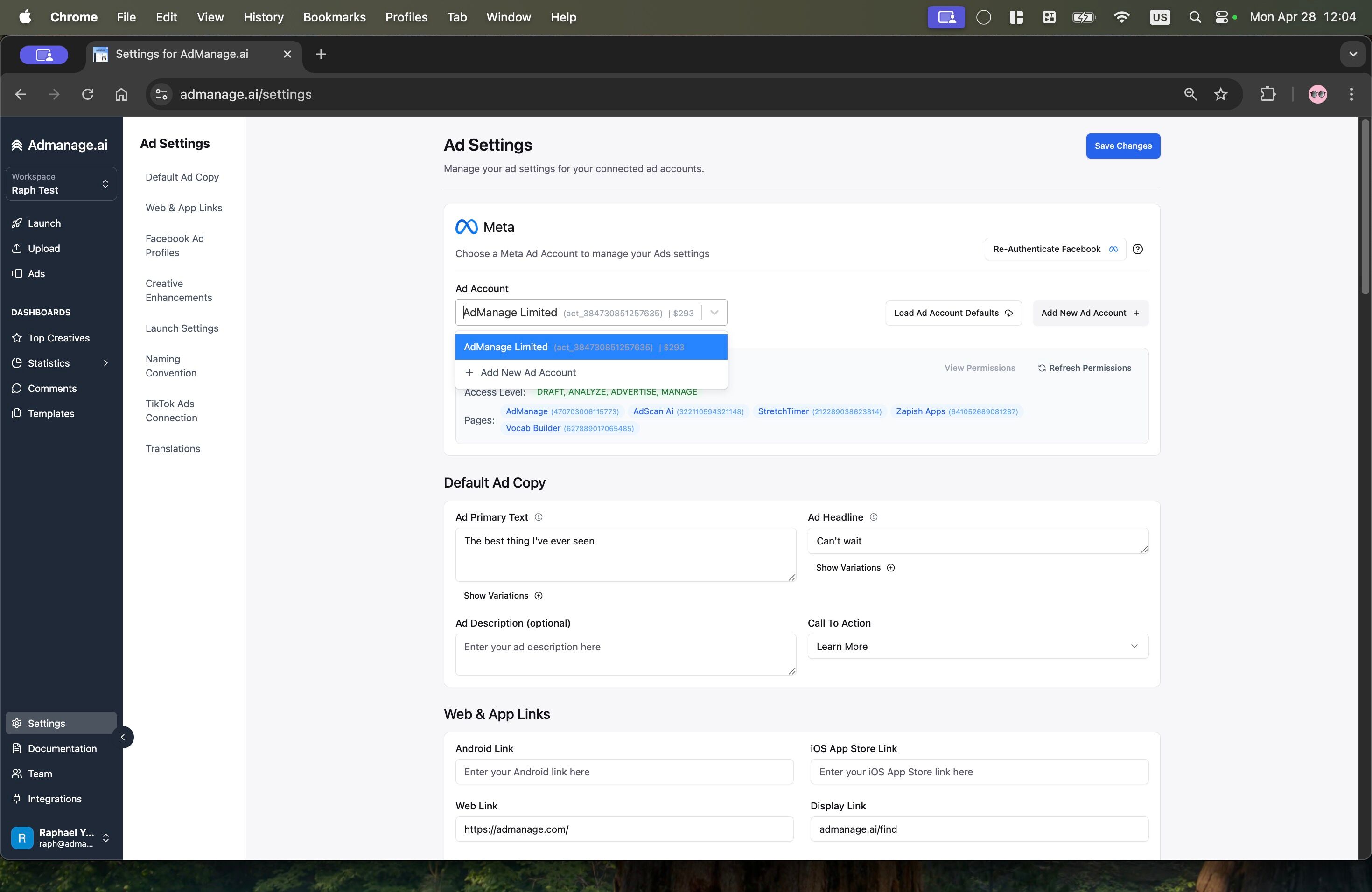Click Load Ad Account Defaults button
The height and width of the screenshot is (892, 1372).
click(953, 313)
